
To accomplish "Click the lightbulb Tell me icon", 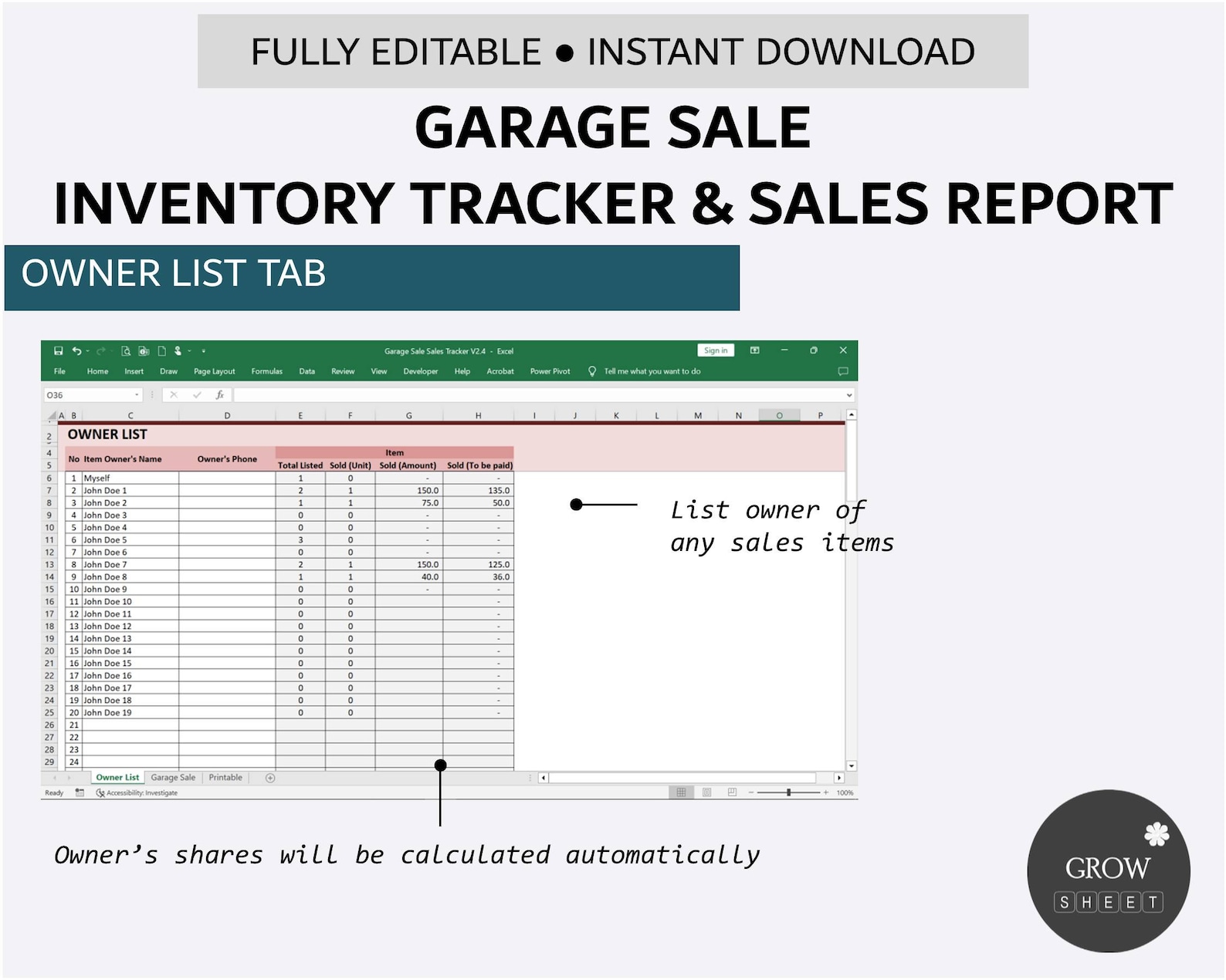I will click(592, 371).
